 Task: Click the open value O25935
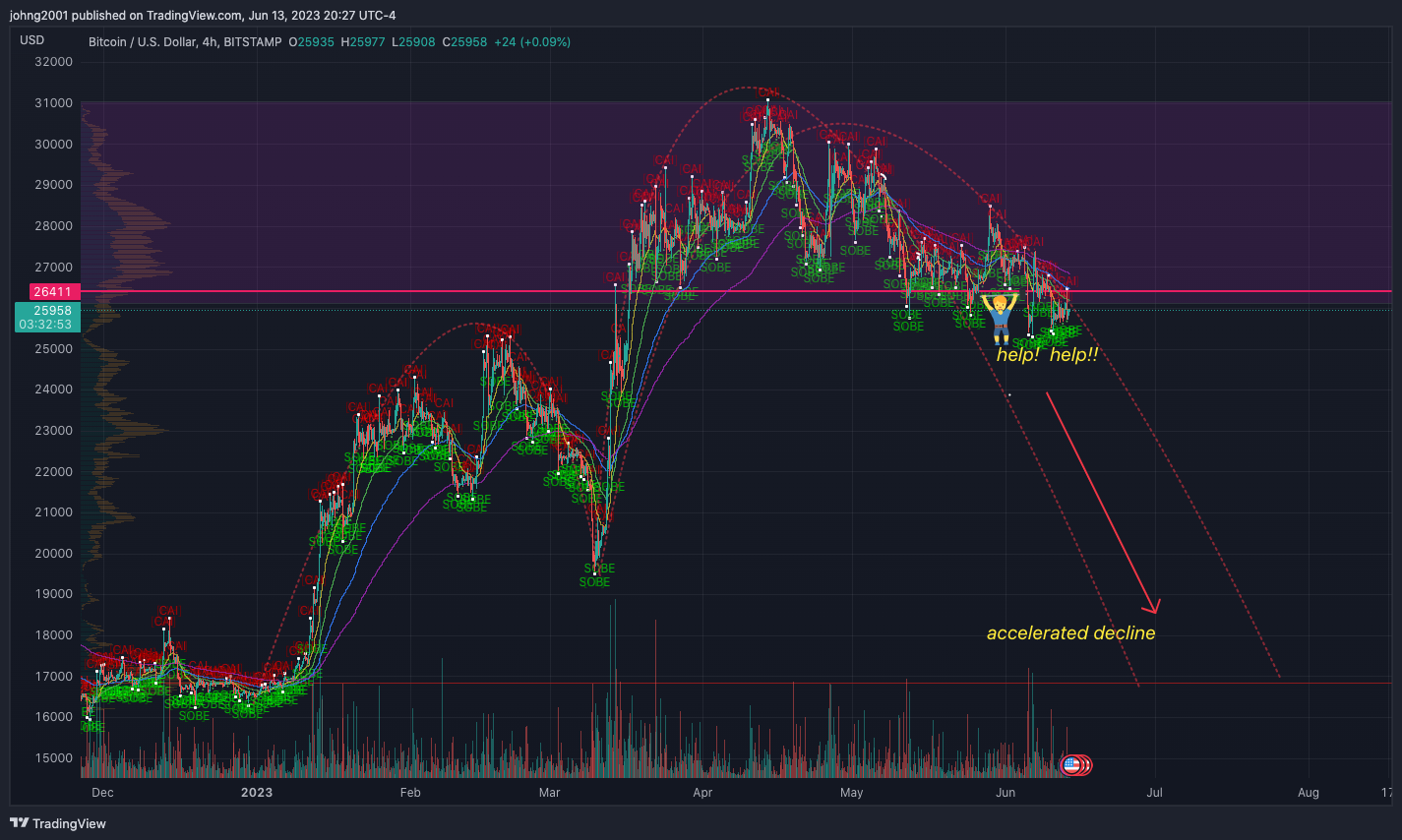(x=311, y=42)
